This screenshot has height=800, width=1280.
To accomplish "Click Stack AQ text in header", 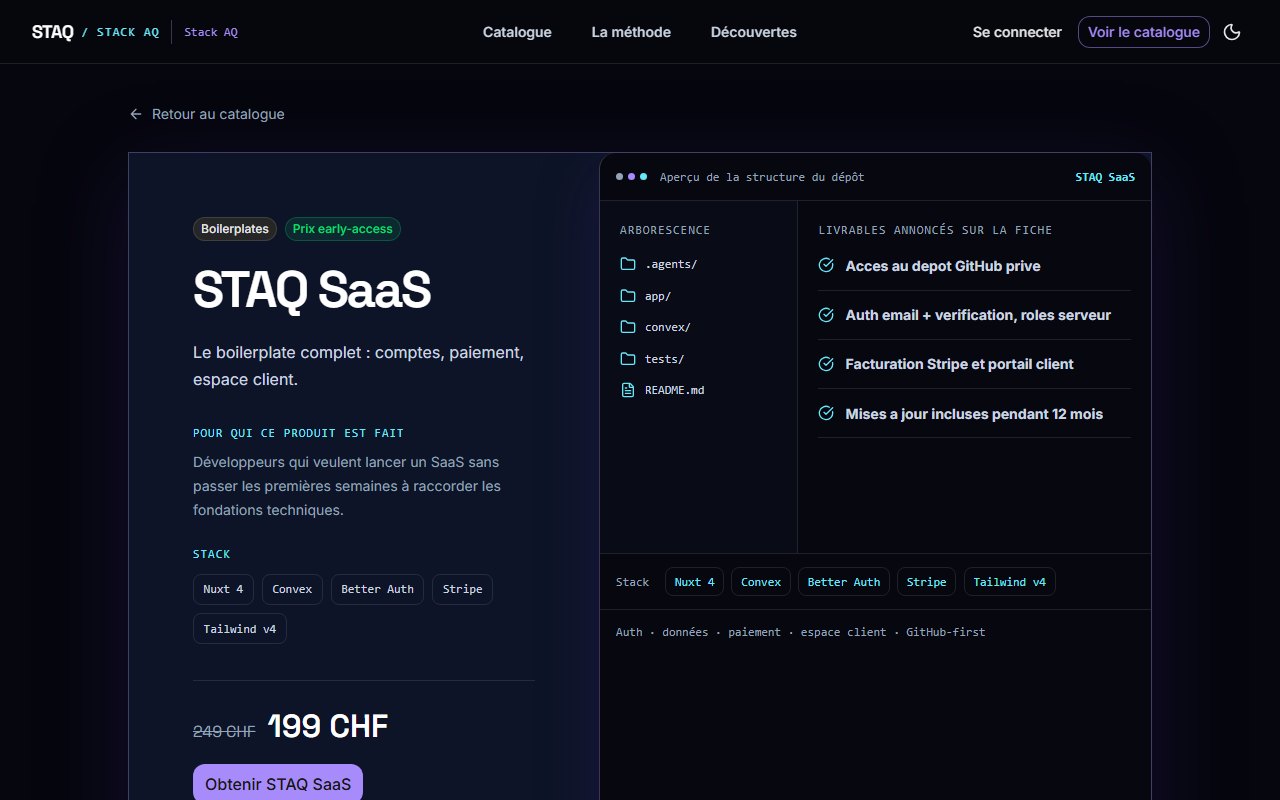I will coord(211,32).
